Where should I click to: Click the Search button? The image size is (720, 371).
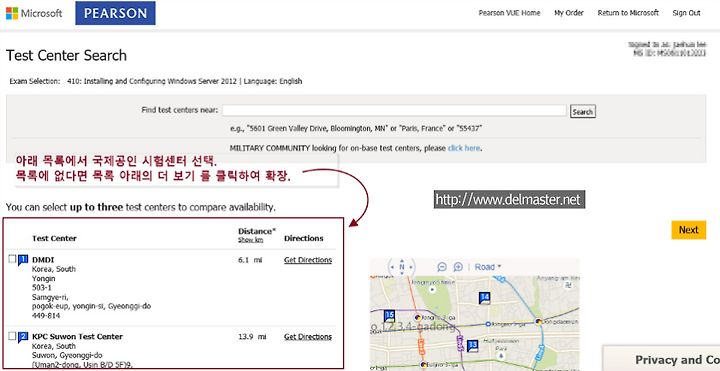tap(583, 112)
